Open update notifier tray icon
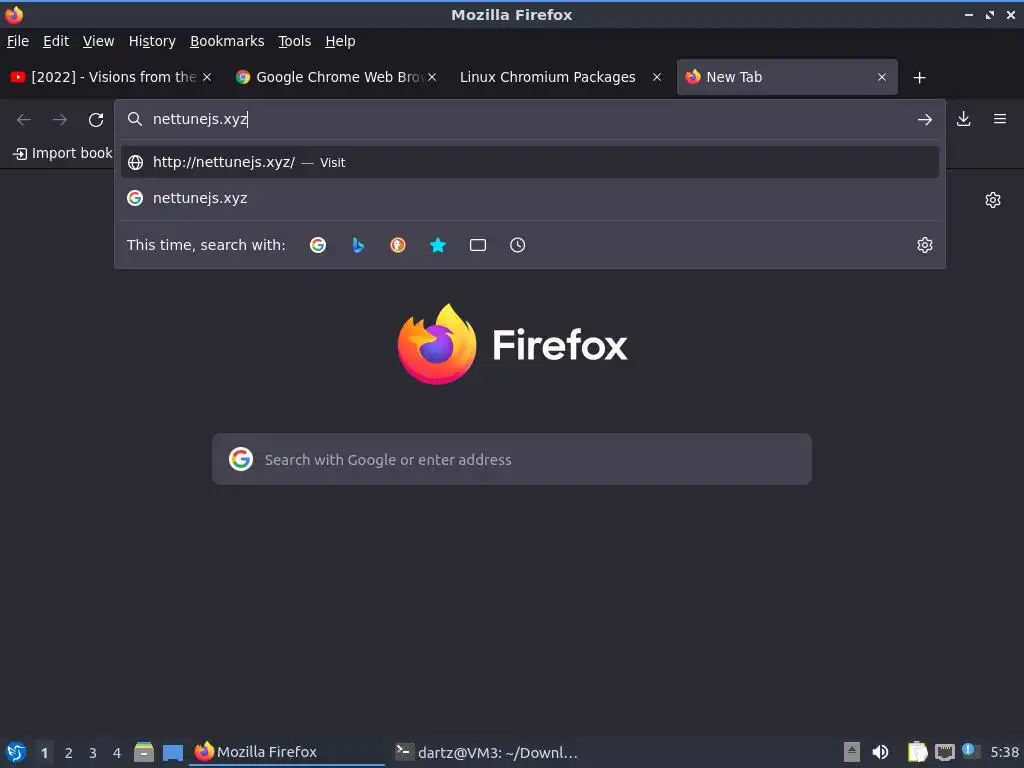Screen dimensions: 1024x768 coord(970,751)
